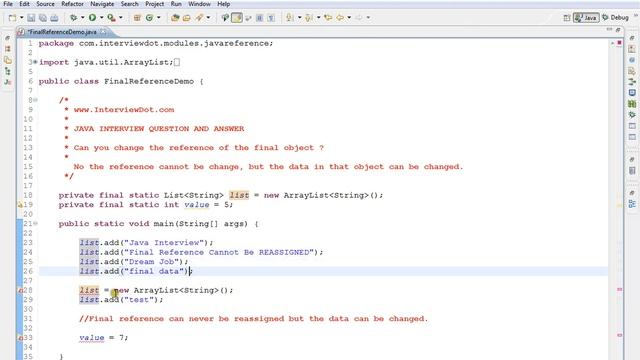Toggle show whitespace characters
640x360 pixels.
(x=271, y=18)
